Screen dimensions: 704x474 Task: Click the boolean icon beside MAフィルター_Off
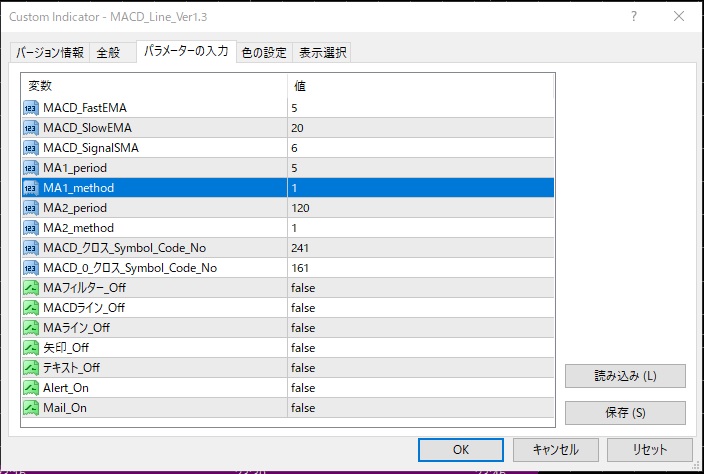coord(31,288)
